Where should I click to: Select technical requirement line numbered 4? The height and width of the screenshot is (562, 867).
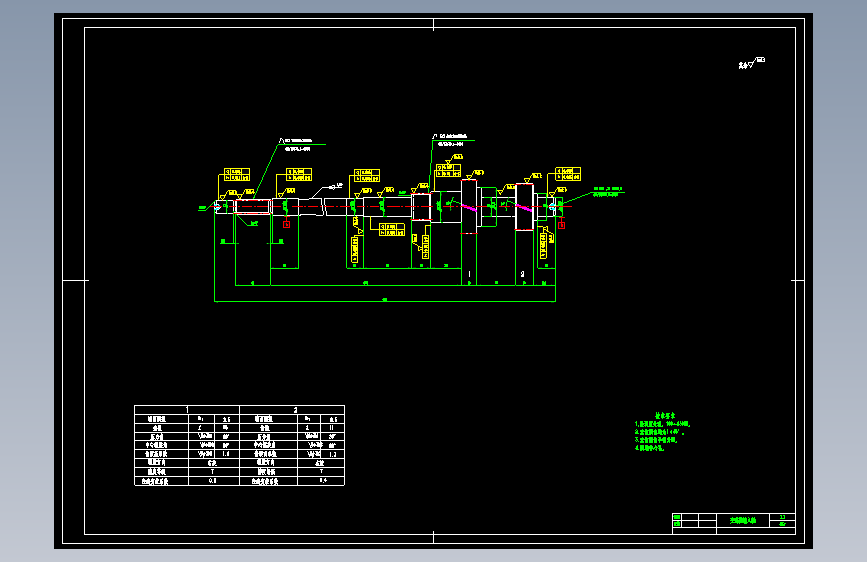[x=650, y=448]
